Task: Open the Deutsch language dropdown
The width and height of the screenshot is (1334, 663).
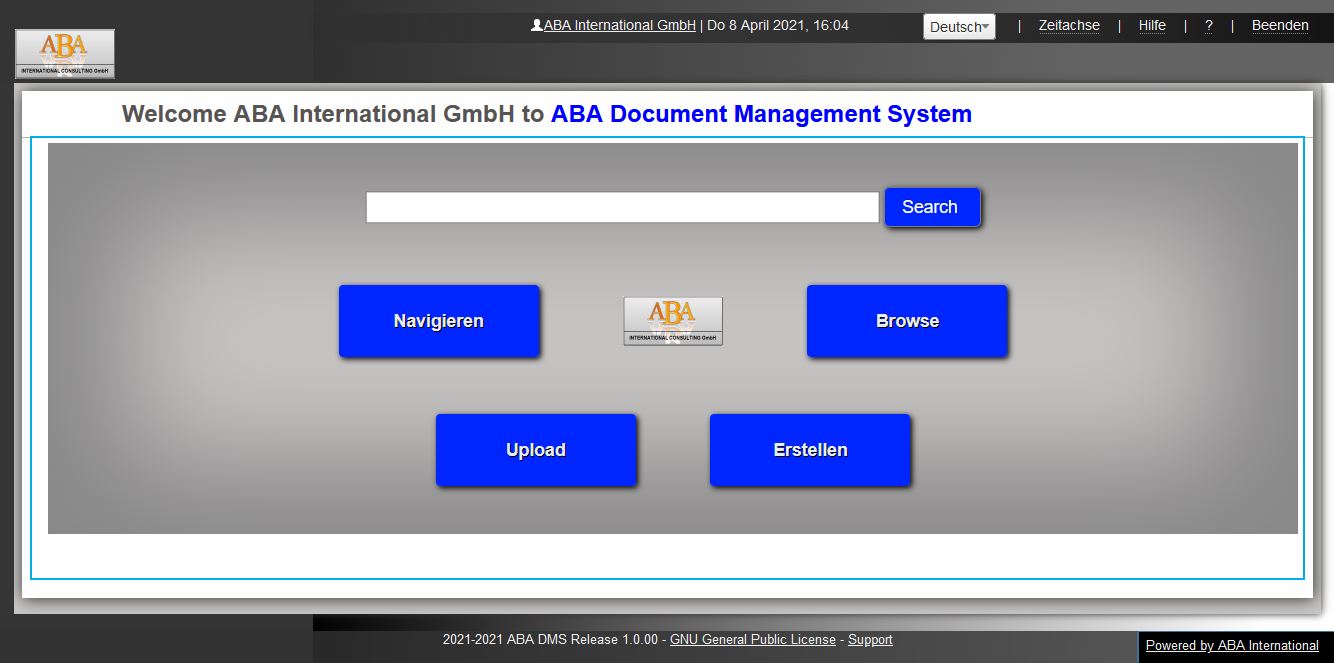Action: click(x=959, y=27)
